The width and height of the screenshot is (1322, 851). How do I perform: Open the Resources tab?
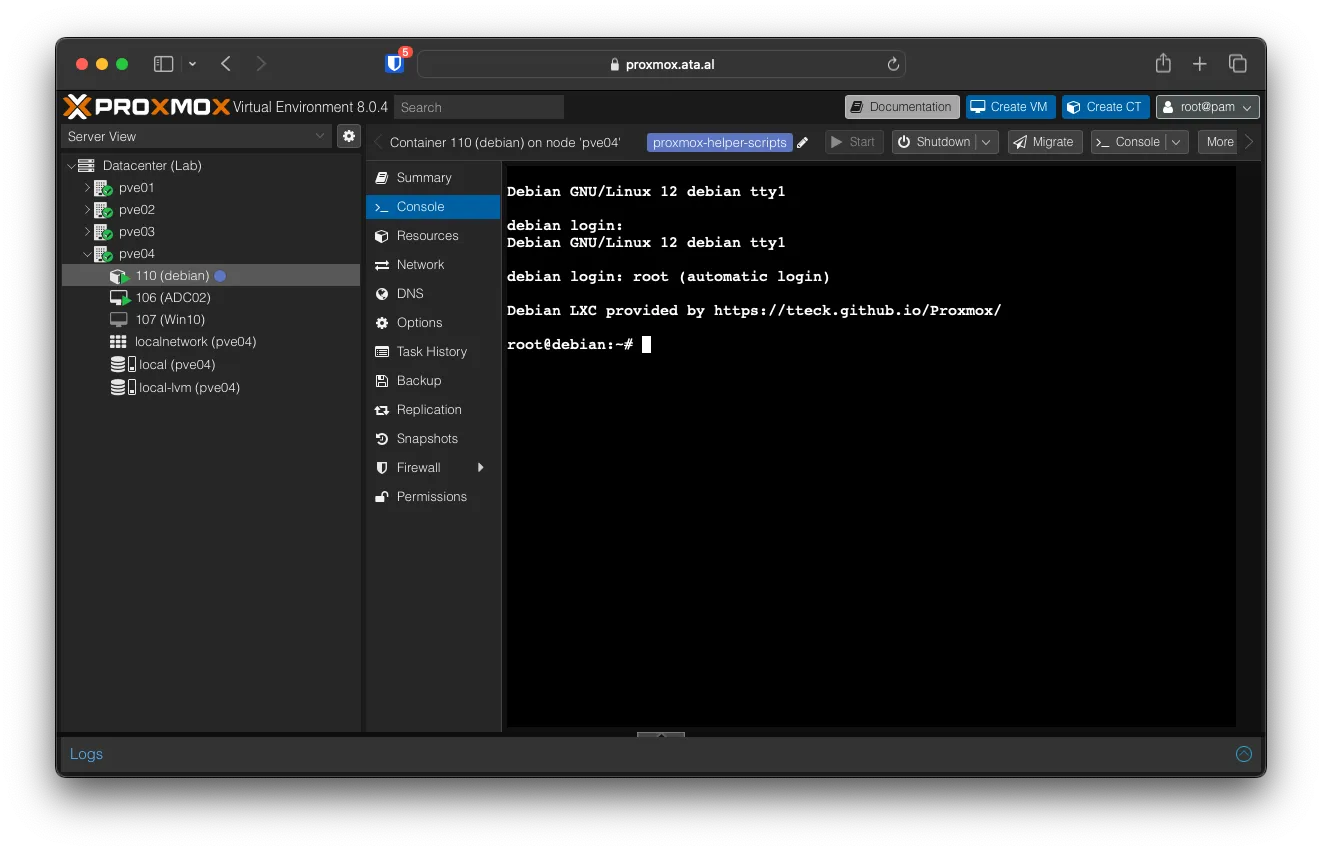tap(433, 236)
